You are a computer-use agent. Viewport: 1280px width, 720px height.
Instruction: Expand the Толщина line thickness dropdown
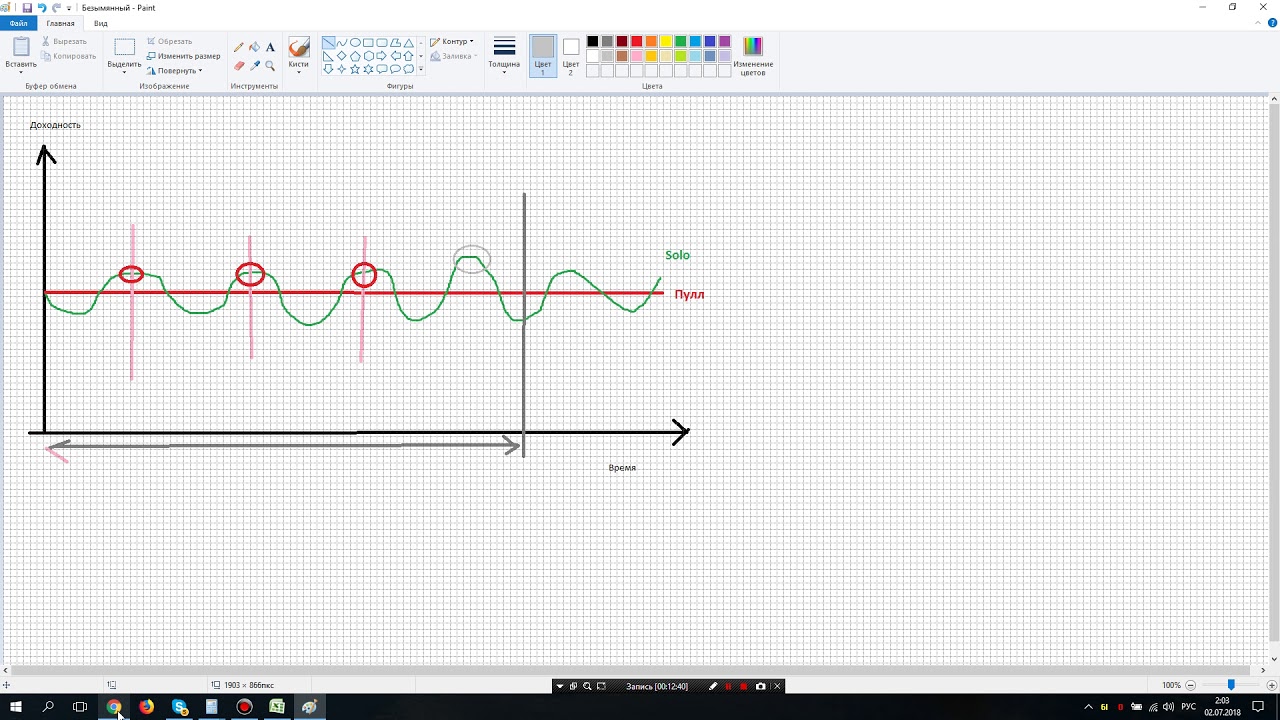coord(504,55)
